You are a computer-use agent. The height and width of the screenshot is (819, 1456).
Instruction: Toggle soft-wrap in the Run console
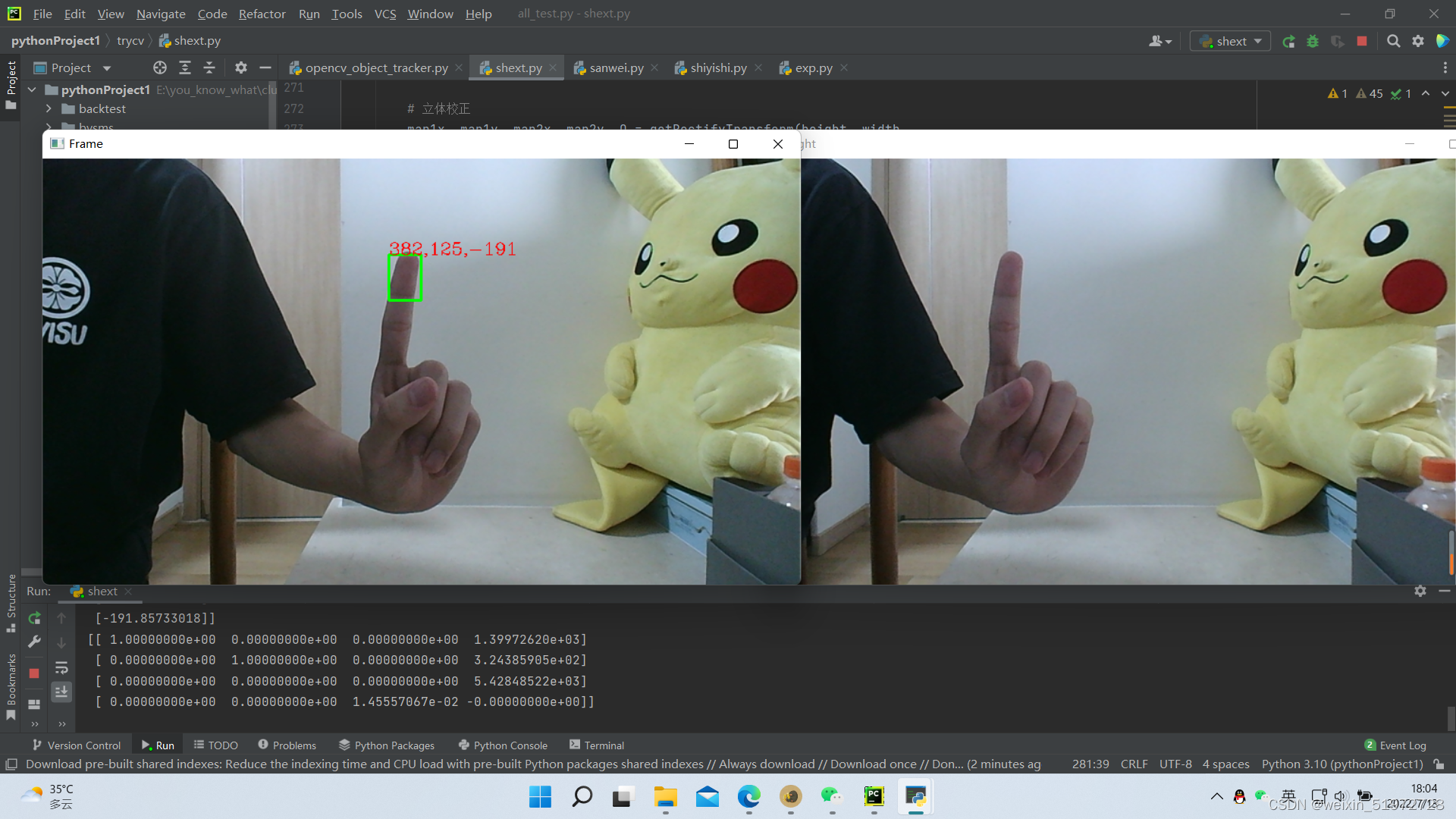(x=61, y=668)
